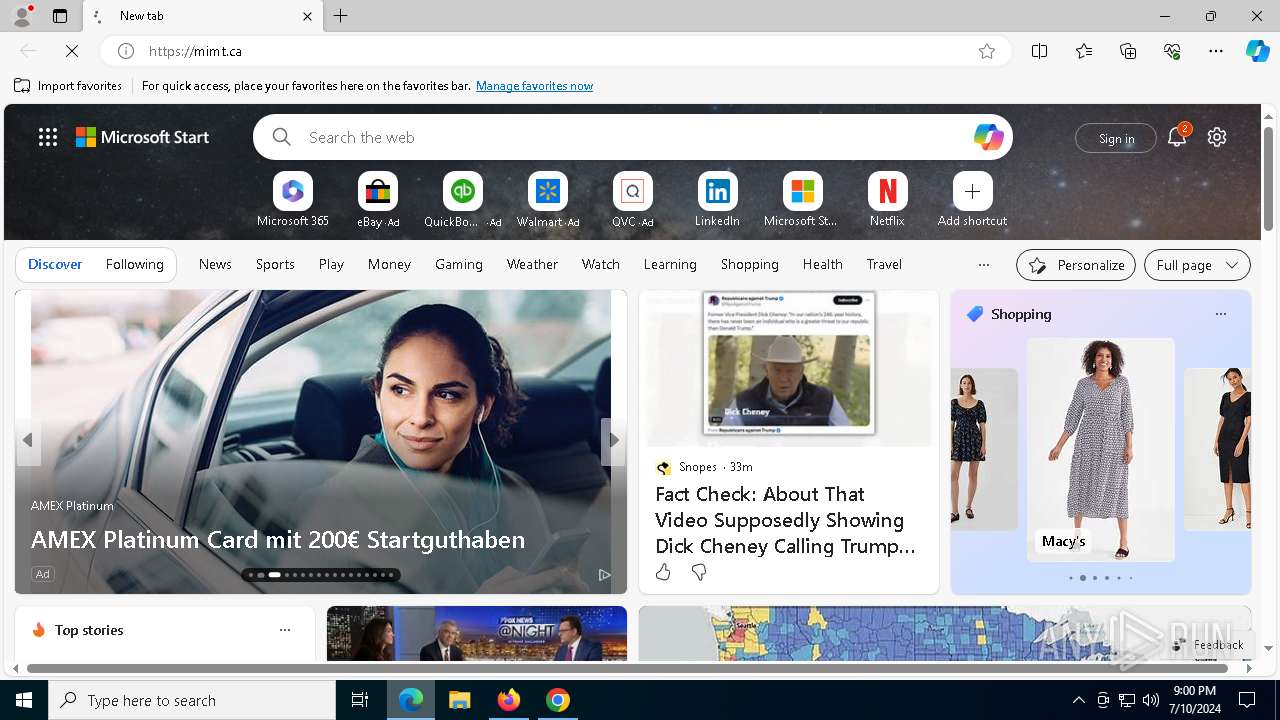Open Top stories card options menu
The height and width of the screenshot is (720, 1280).
285,630
